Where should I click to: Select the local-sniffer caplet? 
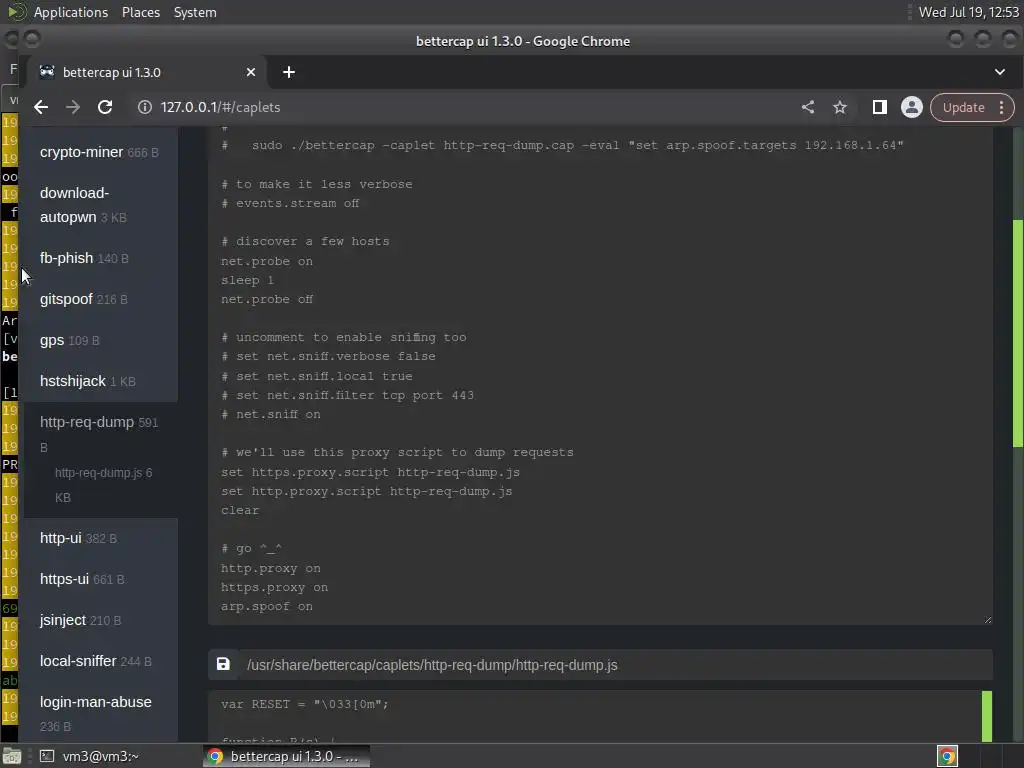tap(99, 661)
